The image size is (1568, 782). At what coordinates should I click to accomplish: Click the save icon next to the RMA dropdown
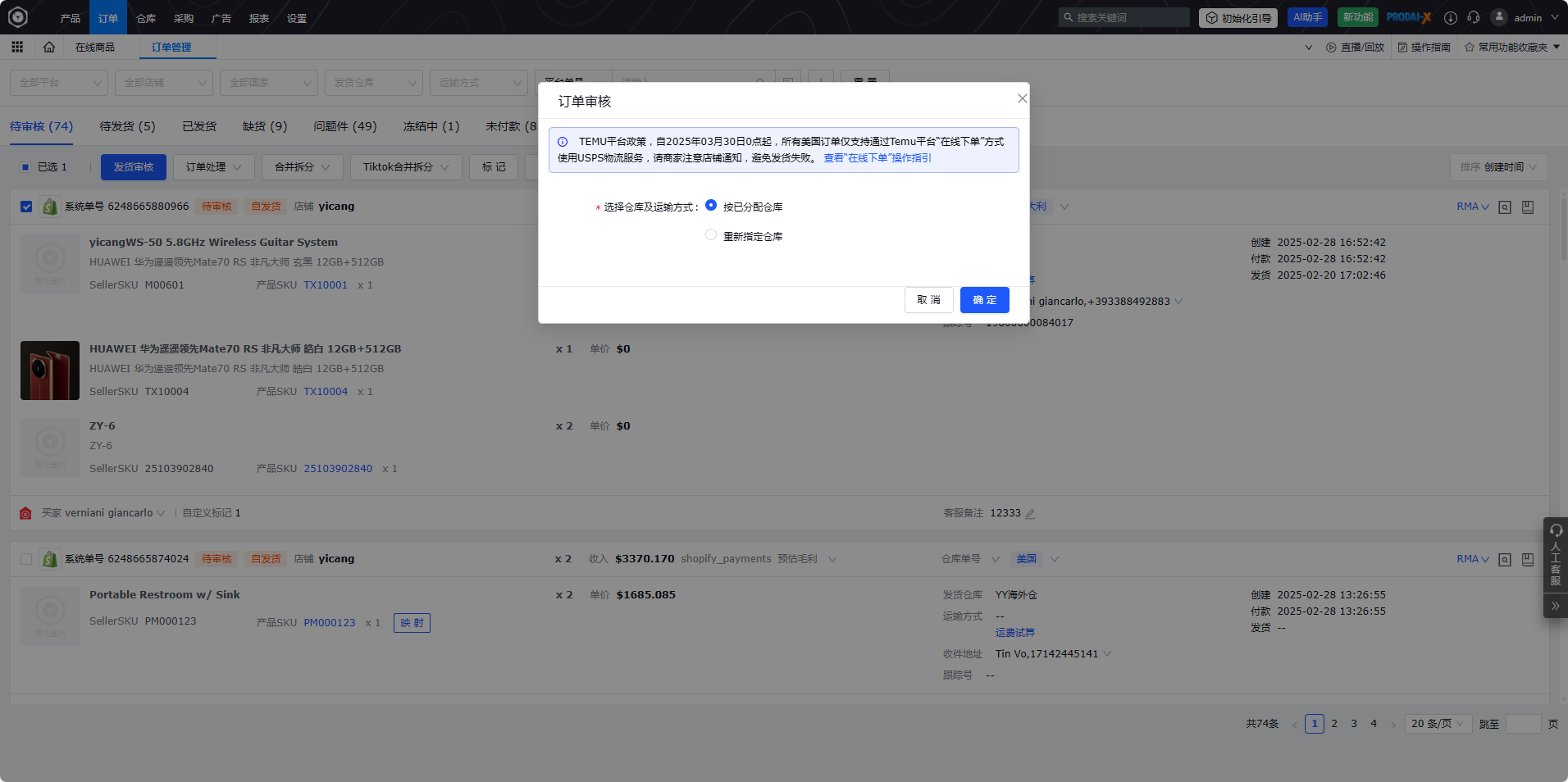pos(1526,207)
